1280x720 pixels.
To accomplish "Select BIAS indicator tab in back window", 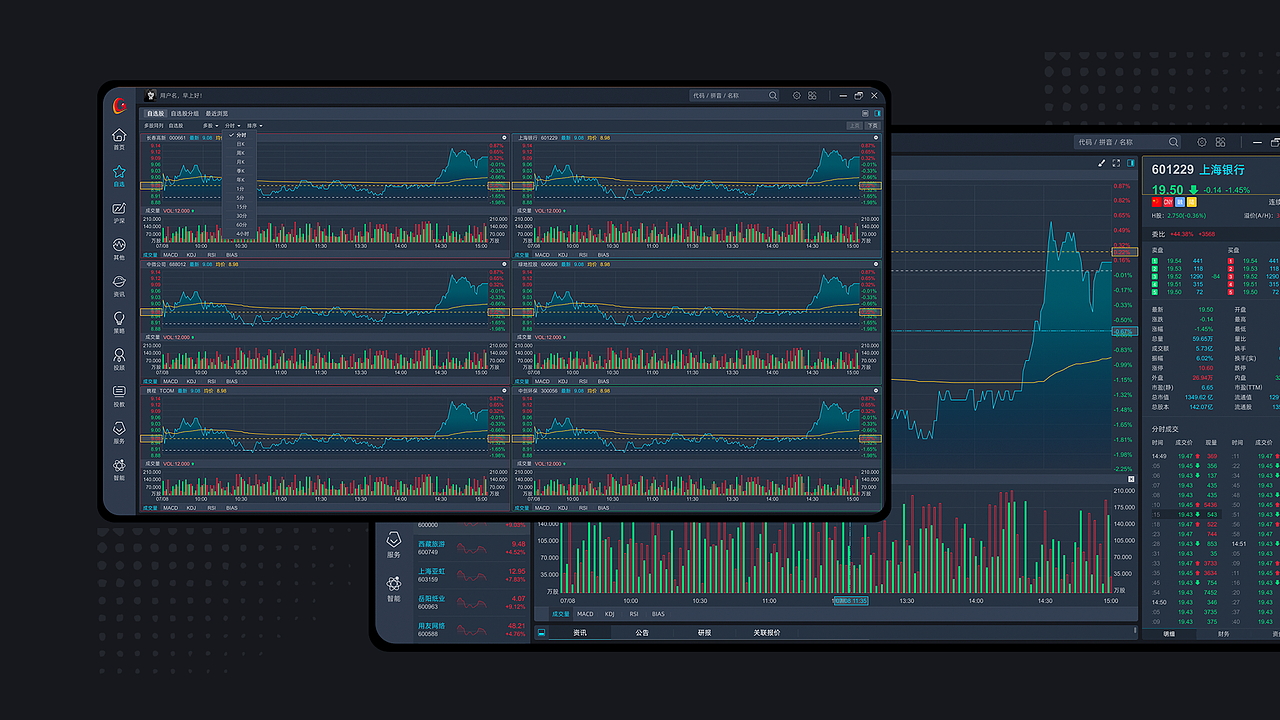I will click(x=658, y=614).
